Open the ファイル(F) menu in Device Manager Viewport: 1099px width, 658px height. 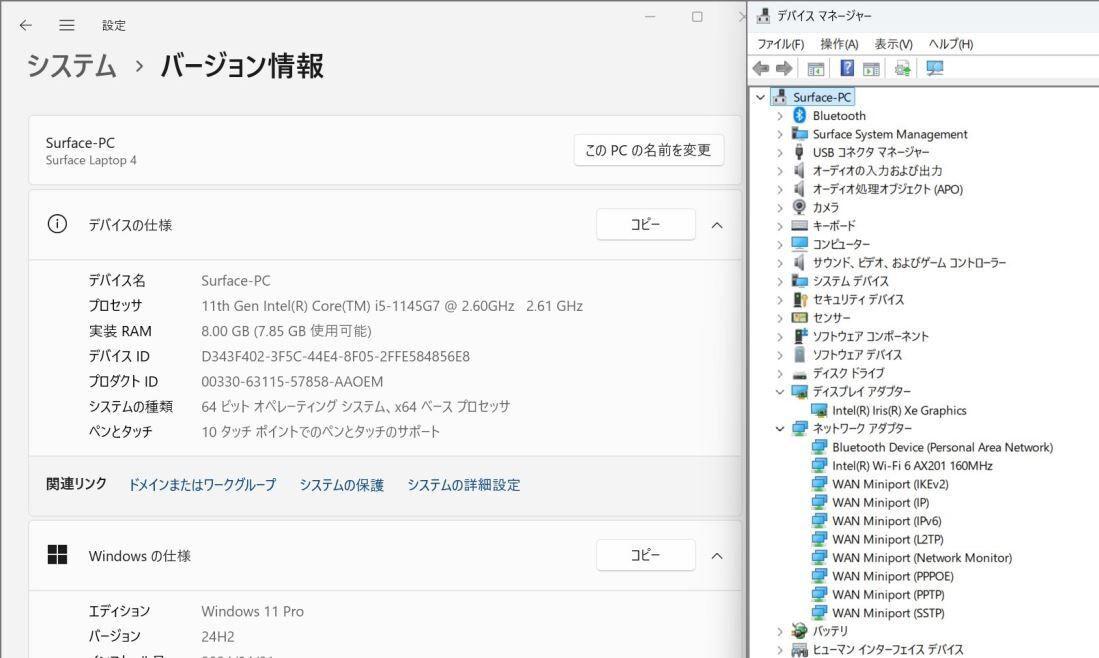(780, 43)
